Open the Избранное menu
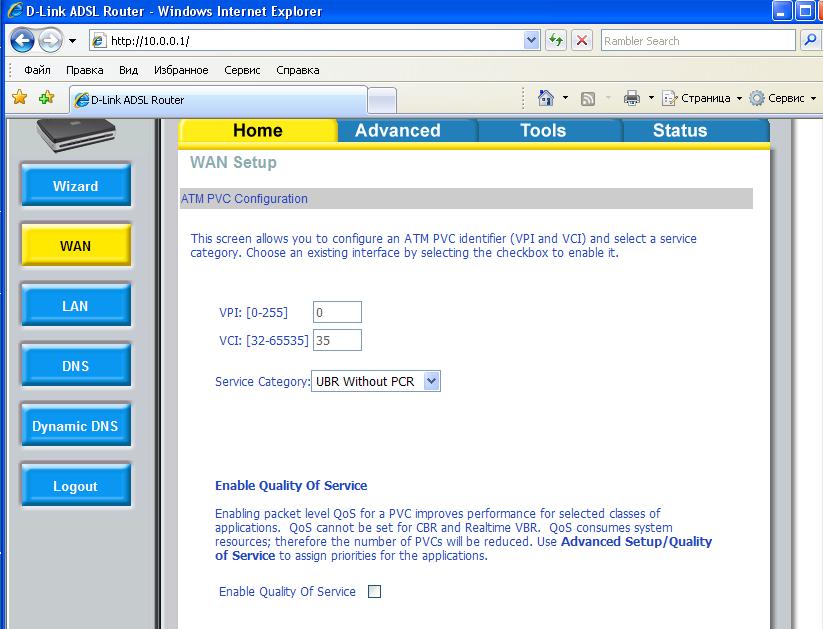 [x=181, y=70]
